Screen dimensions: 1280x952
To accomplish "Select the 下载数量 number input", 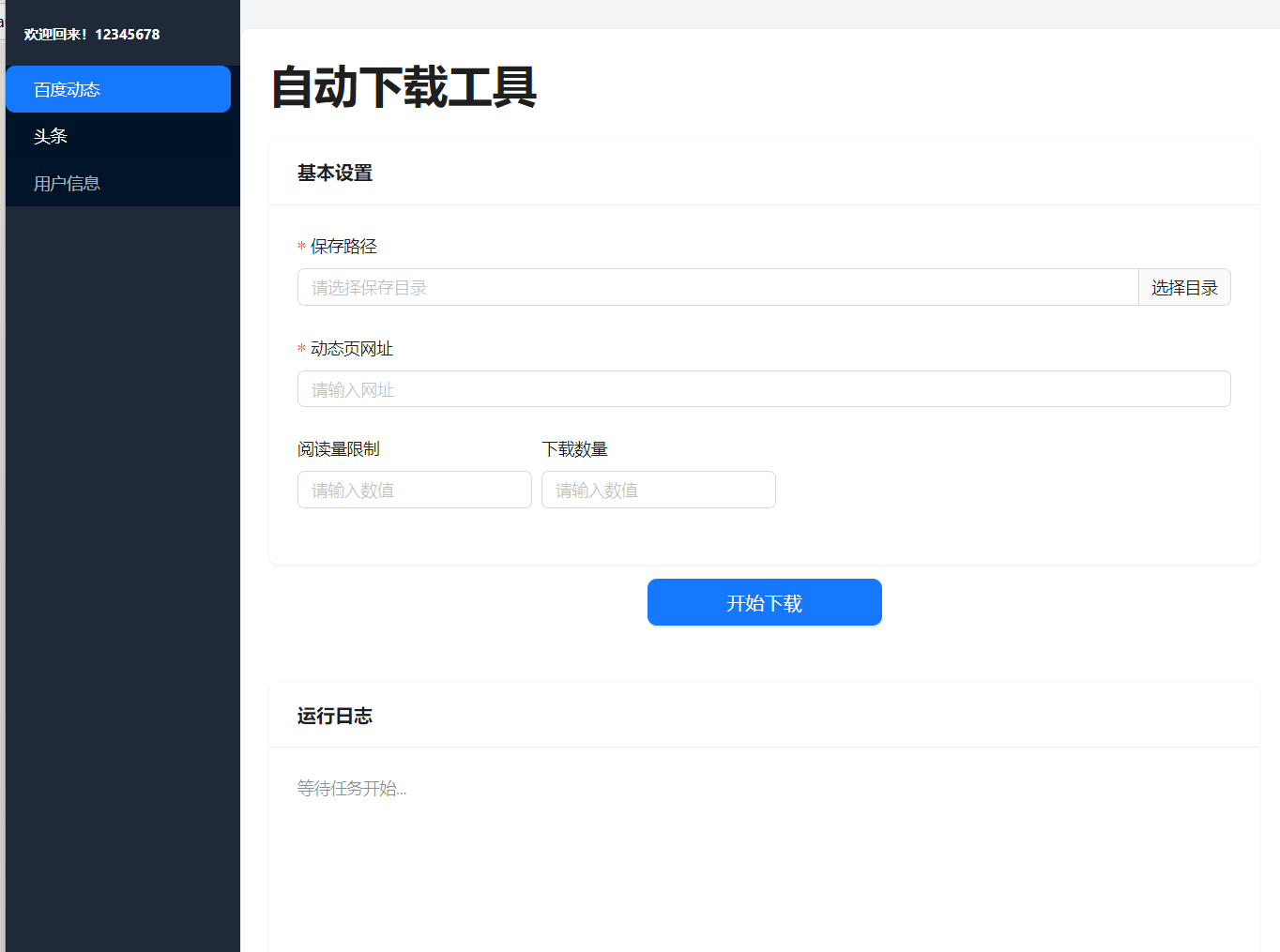I will click(658, 489).
